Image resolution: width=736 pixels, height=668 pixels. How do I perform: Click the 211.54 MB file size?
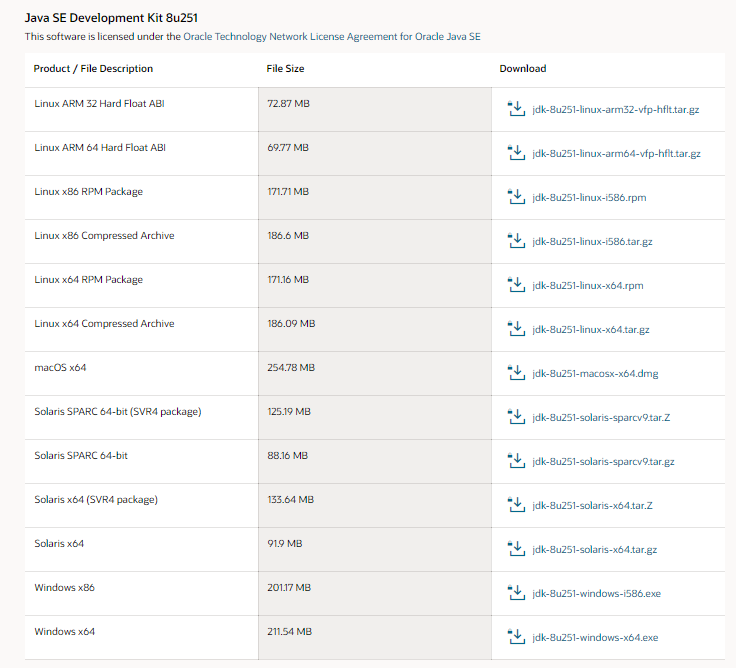[x=290, y=631]
